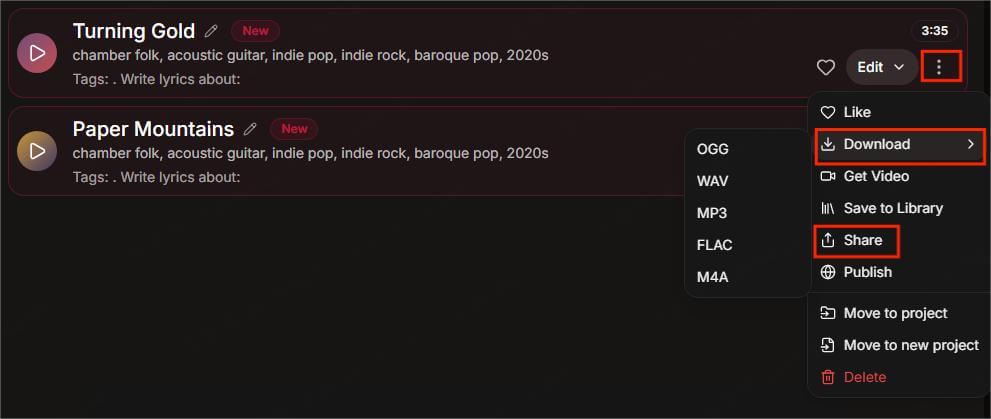Image resolution: width=991 pixels, height=419 pixels.
Task: Play the Turning Gold track
Action: pyautogui.click(x=37, y=53)
